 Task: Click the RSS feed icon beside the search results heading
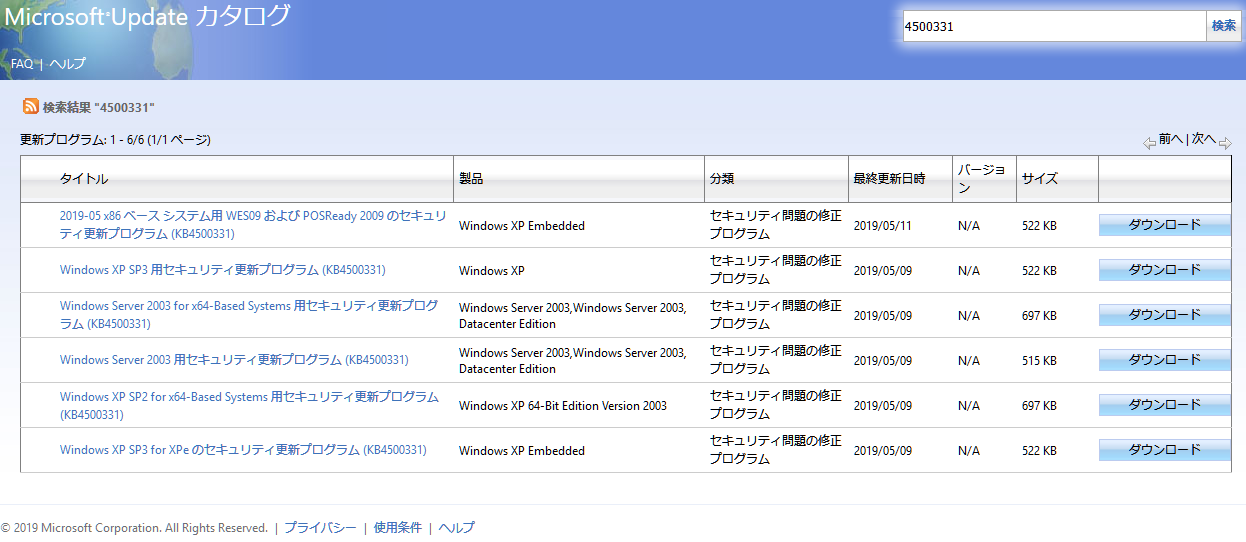tap(31, 106)
